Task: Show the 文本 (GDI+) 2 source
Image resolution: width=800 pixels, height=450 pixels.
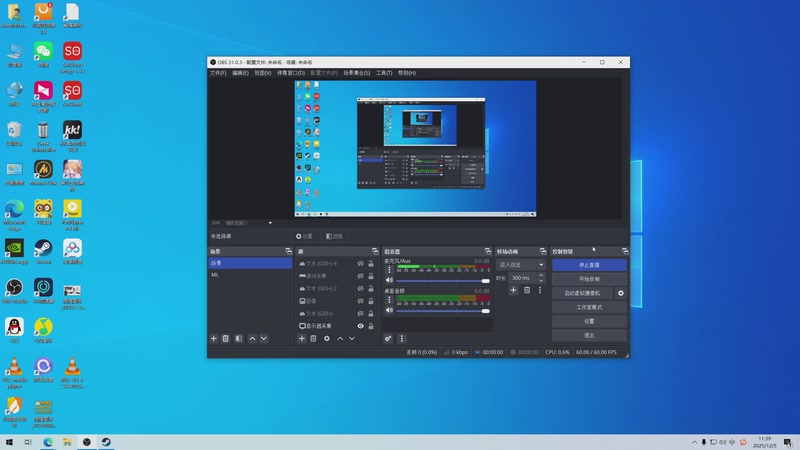Action: point(360,289)
